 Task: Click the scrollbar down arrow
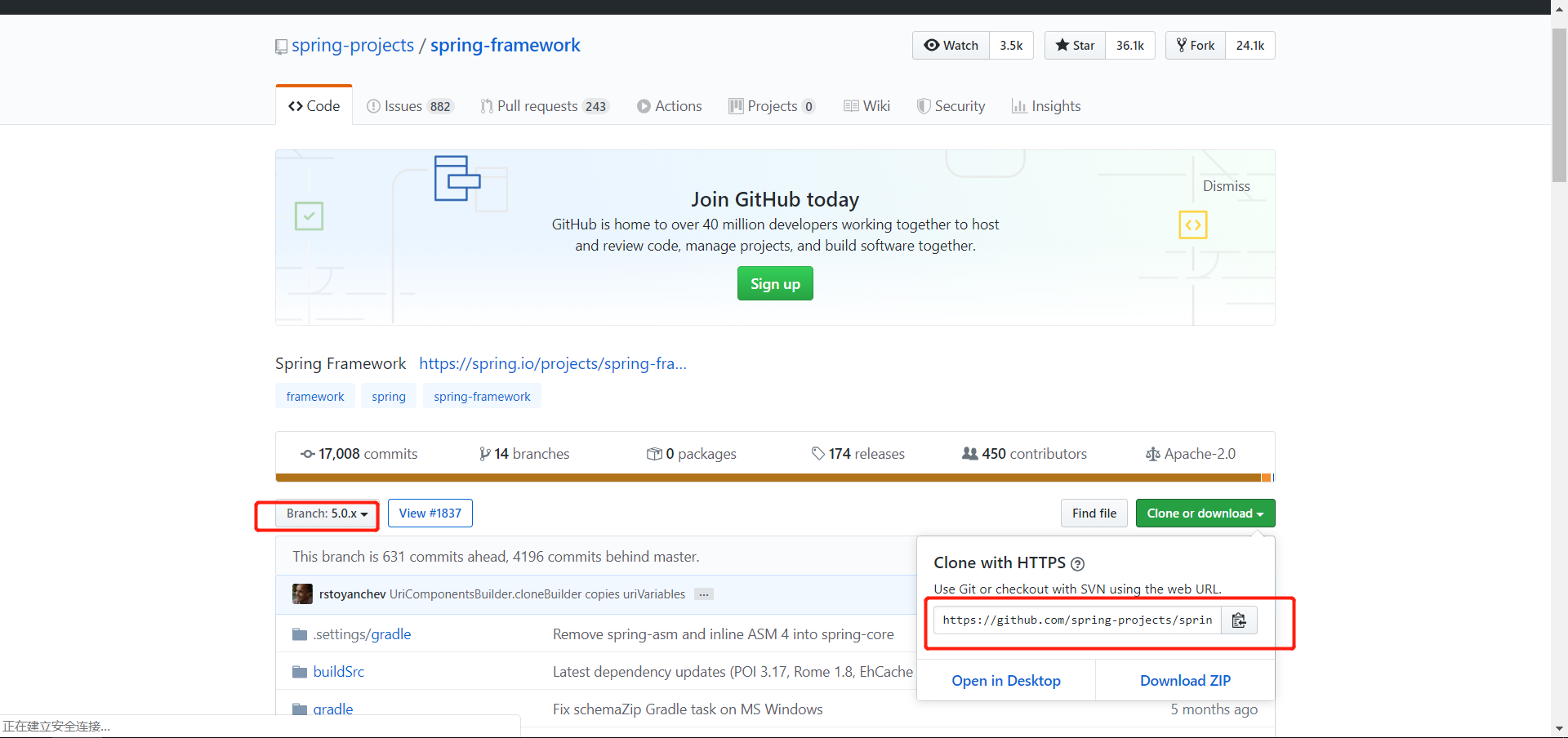(1559, 728)
